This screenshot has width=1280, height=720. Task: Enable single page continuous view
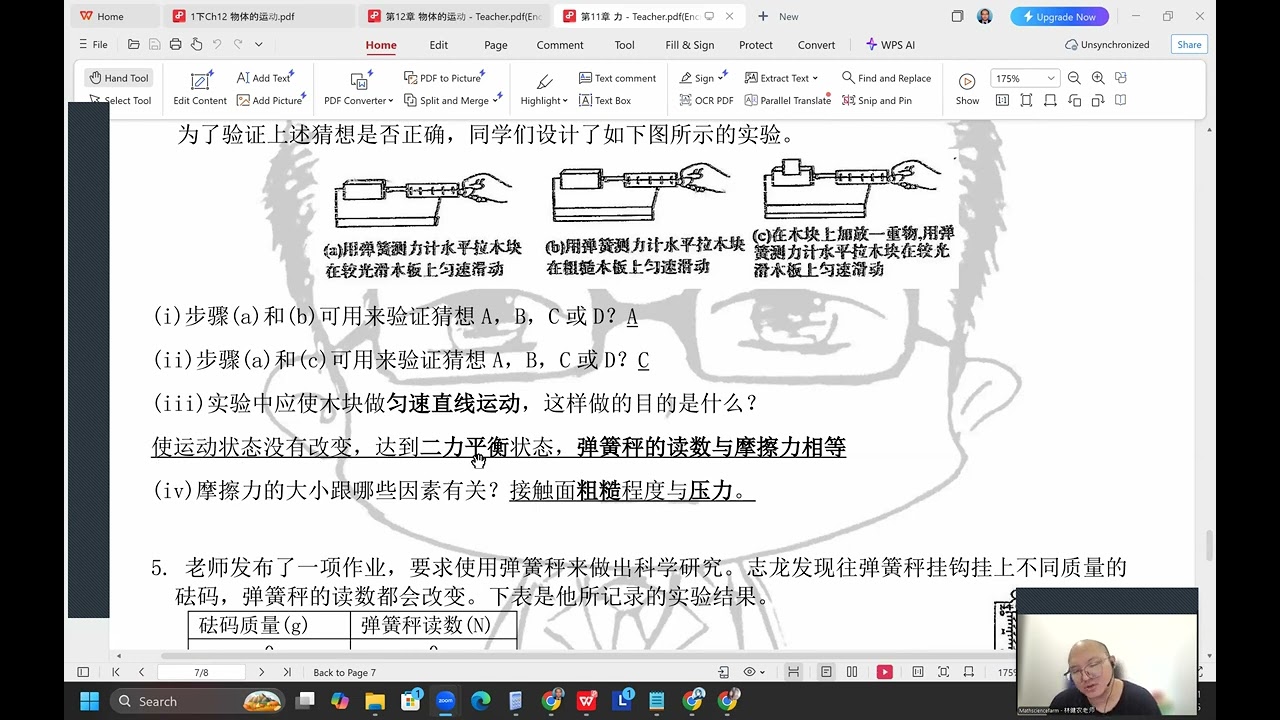click(826, 672)
